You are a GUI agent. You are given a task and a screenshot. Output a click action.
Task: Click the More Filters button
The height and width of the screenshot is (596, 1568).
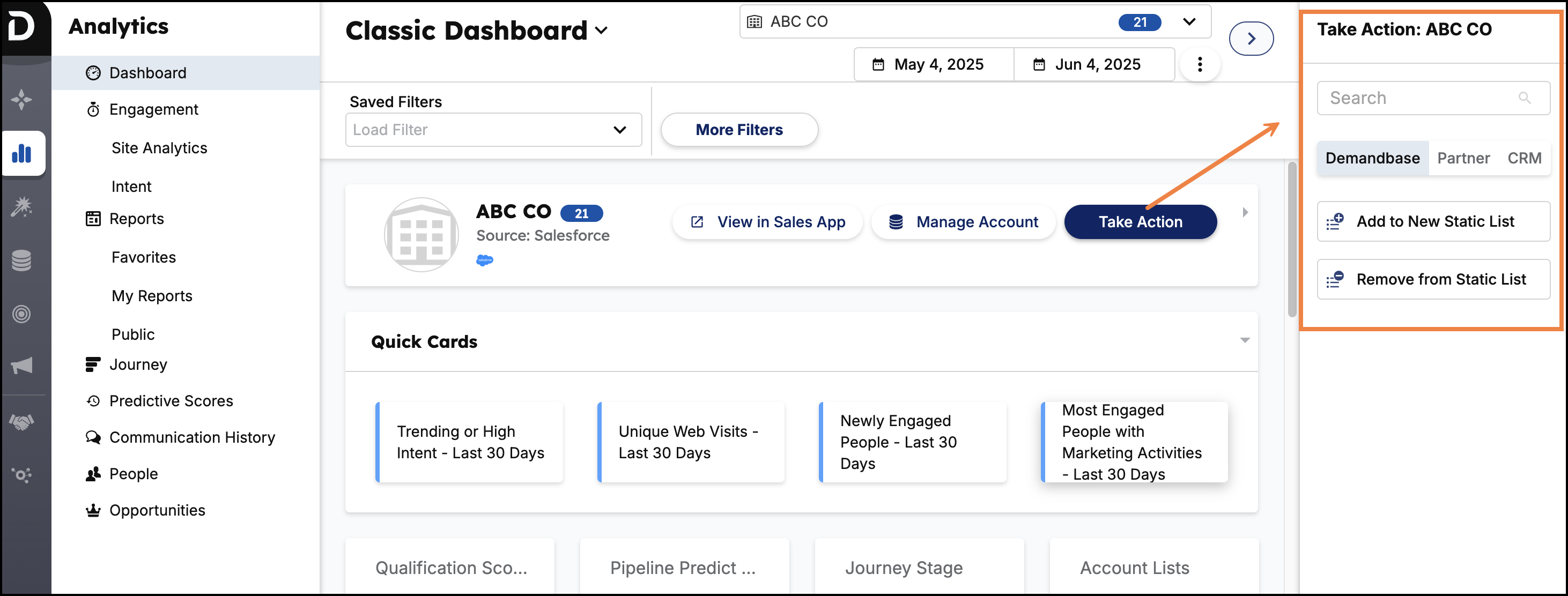(739, 130)
